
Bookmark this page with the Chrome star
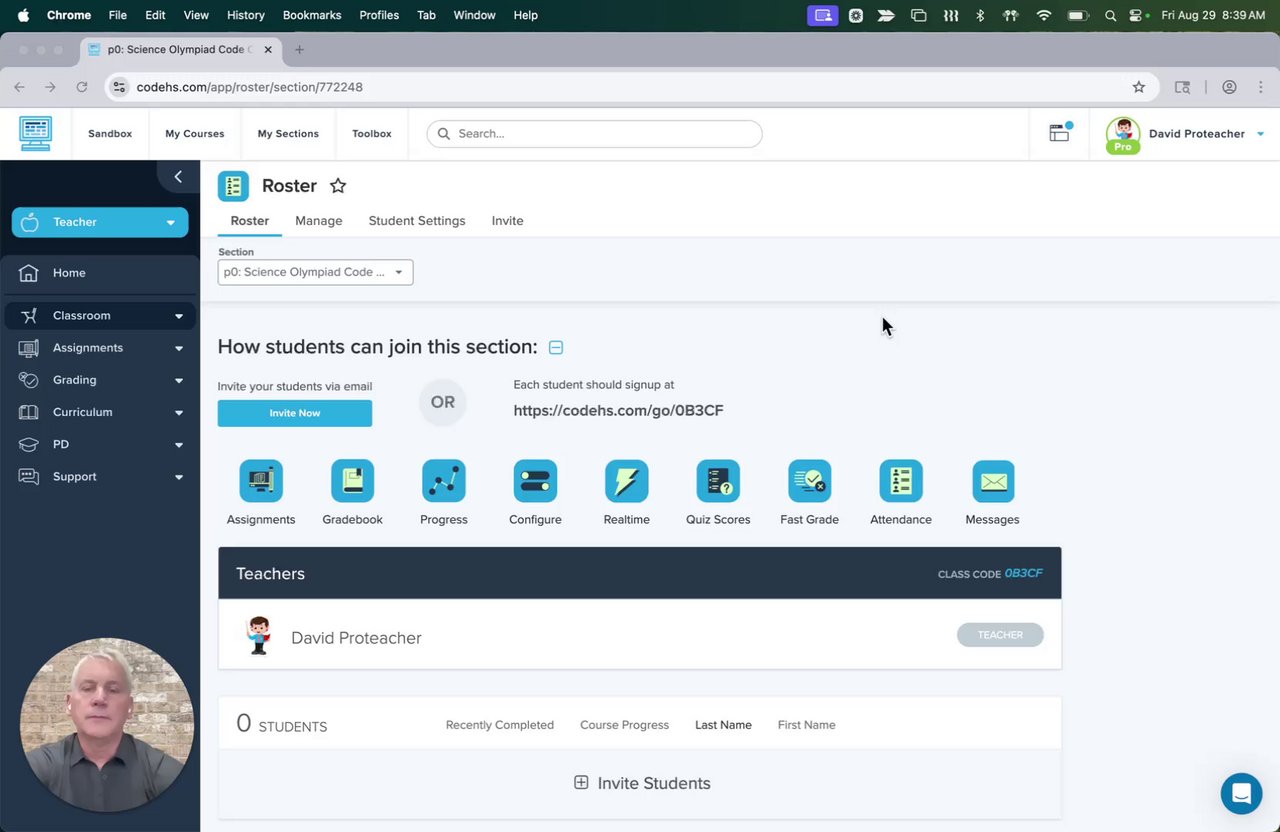(1139, 87)
